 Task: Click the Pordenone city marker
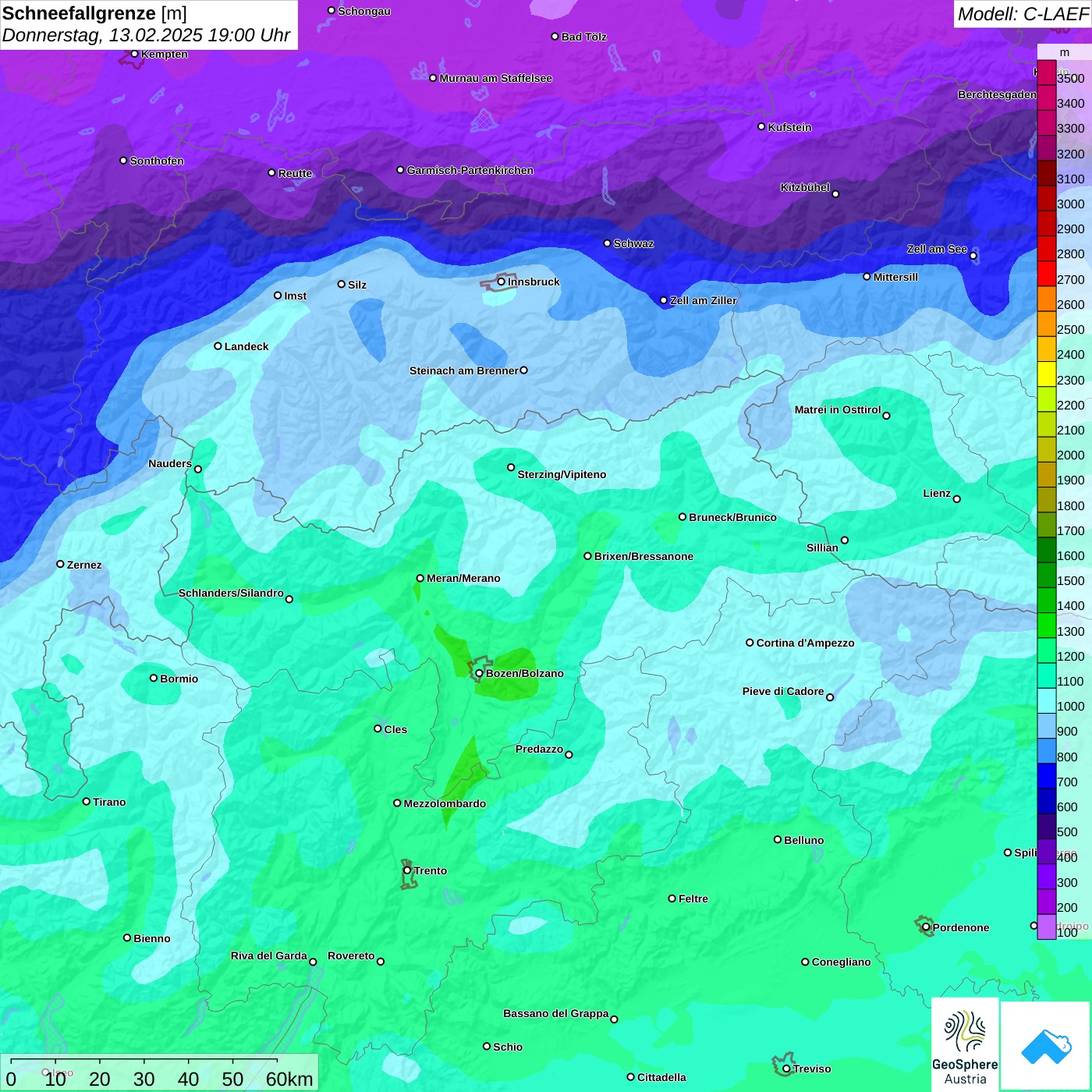click(926, 927)
